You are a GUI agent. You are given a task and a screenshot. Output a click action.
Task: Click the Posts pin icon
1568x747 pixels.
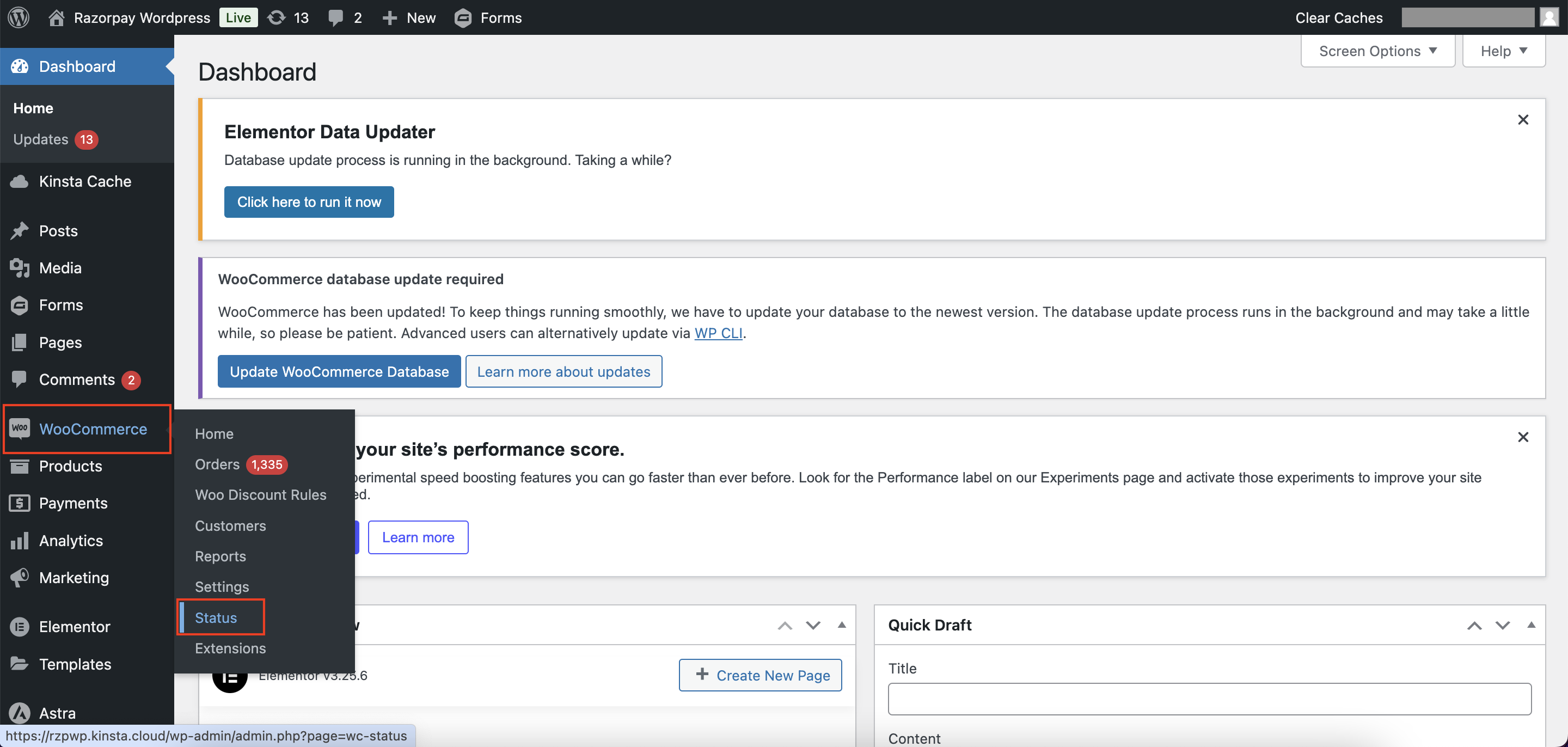pos(20,231)
